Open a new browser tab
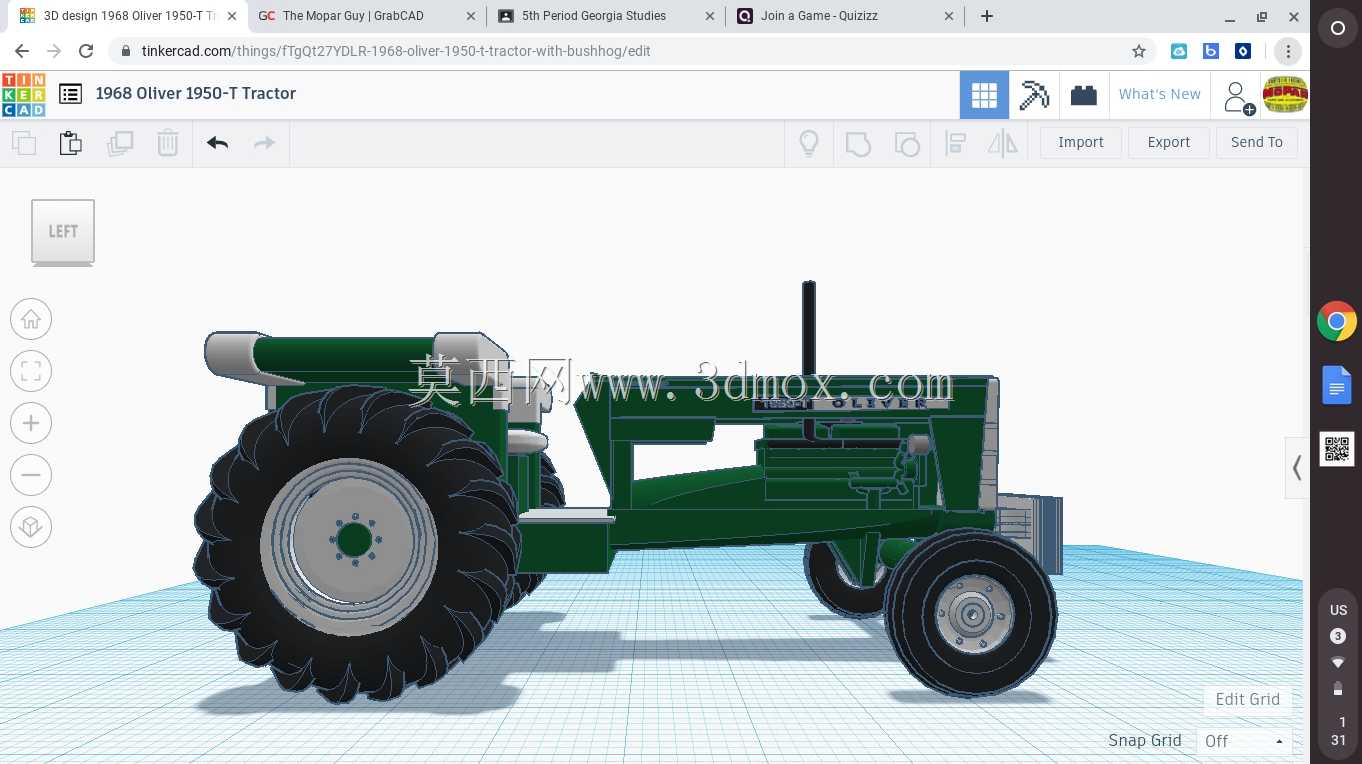1362x764 pixels. tap(987, 16)
